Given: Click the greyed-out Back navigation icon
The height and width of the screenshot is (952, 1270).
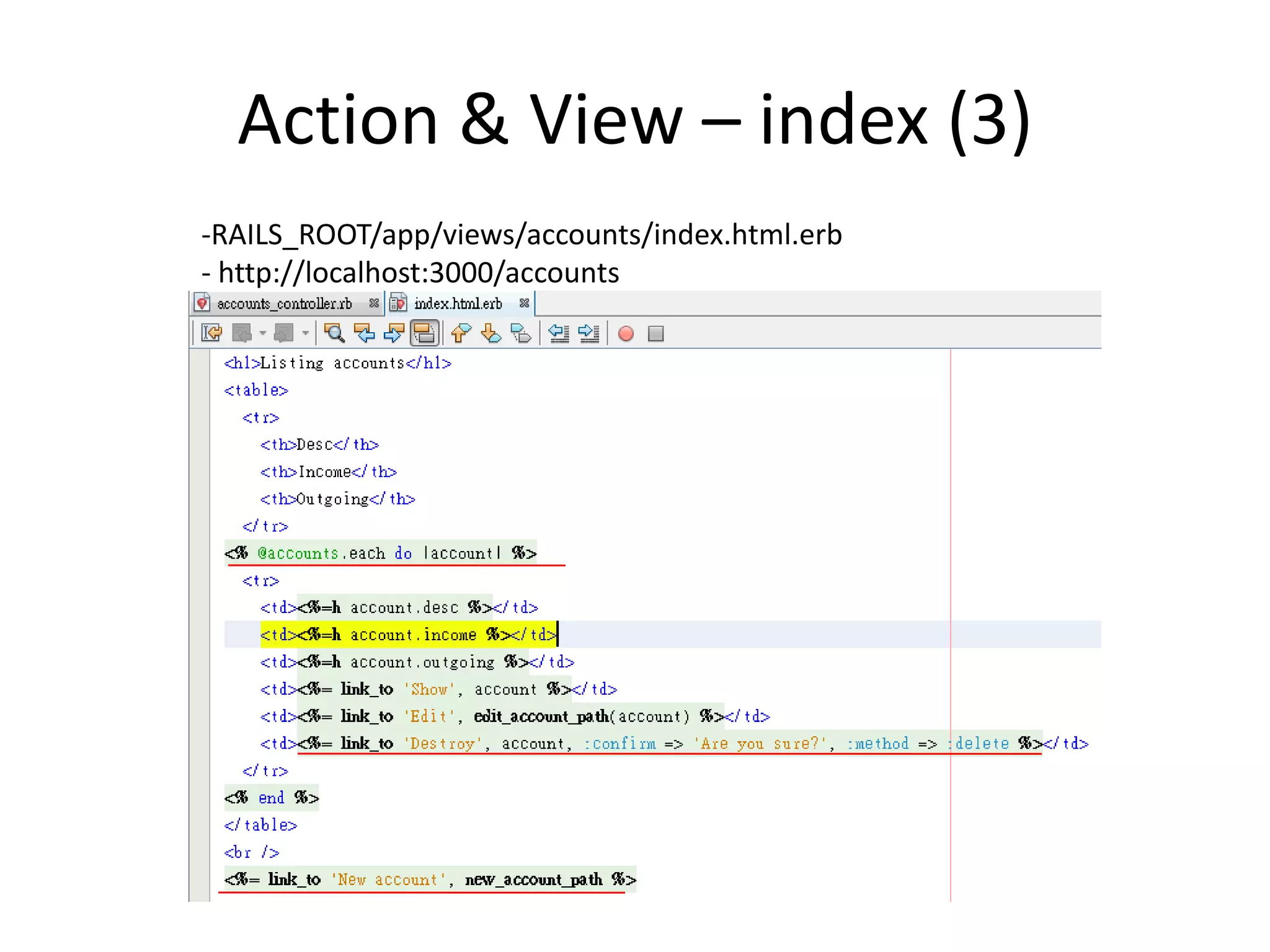Looking at the screenshot, I should 242,333.
